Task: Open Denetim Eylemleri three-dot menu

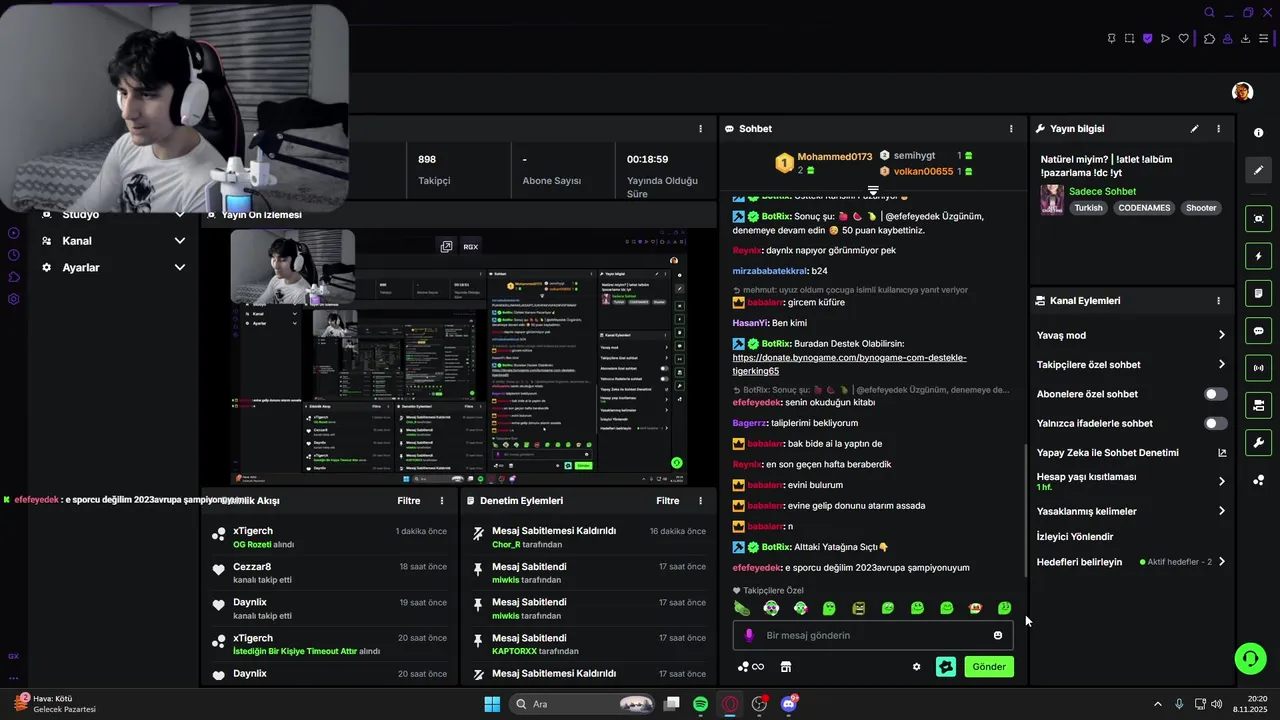Action: [x=700, y=501]
